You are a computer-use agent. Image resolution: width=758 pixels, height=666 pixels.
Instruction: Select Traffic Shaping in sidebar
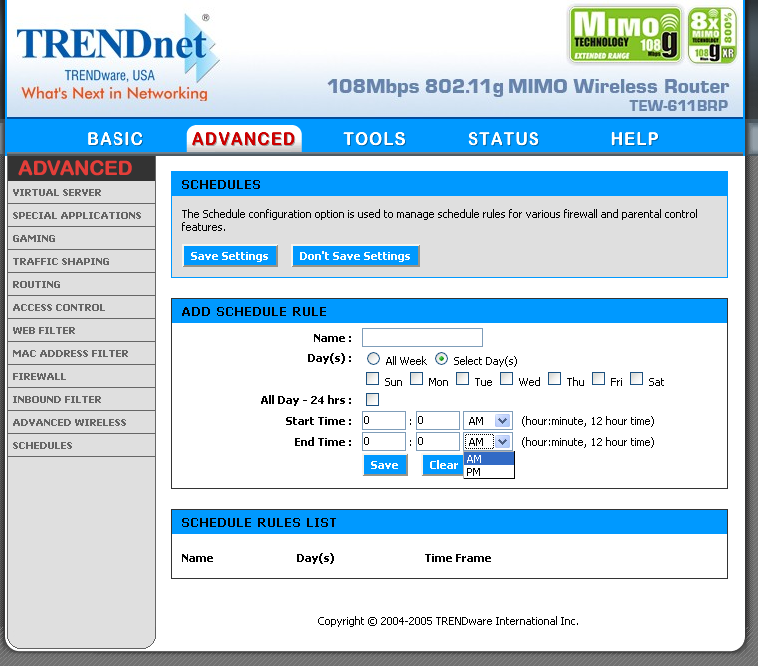[x=81, y=261]
